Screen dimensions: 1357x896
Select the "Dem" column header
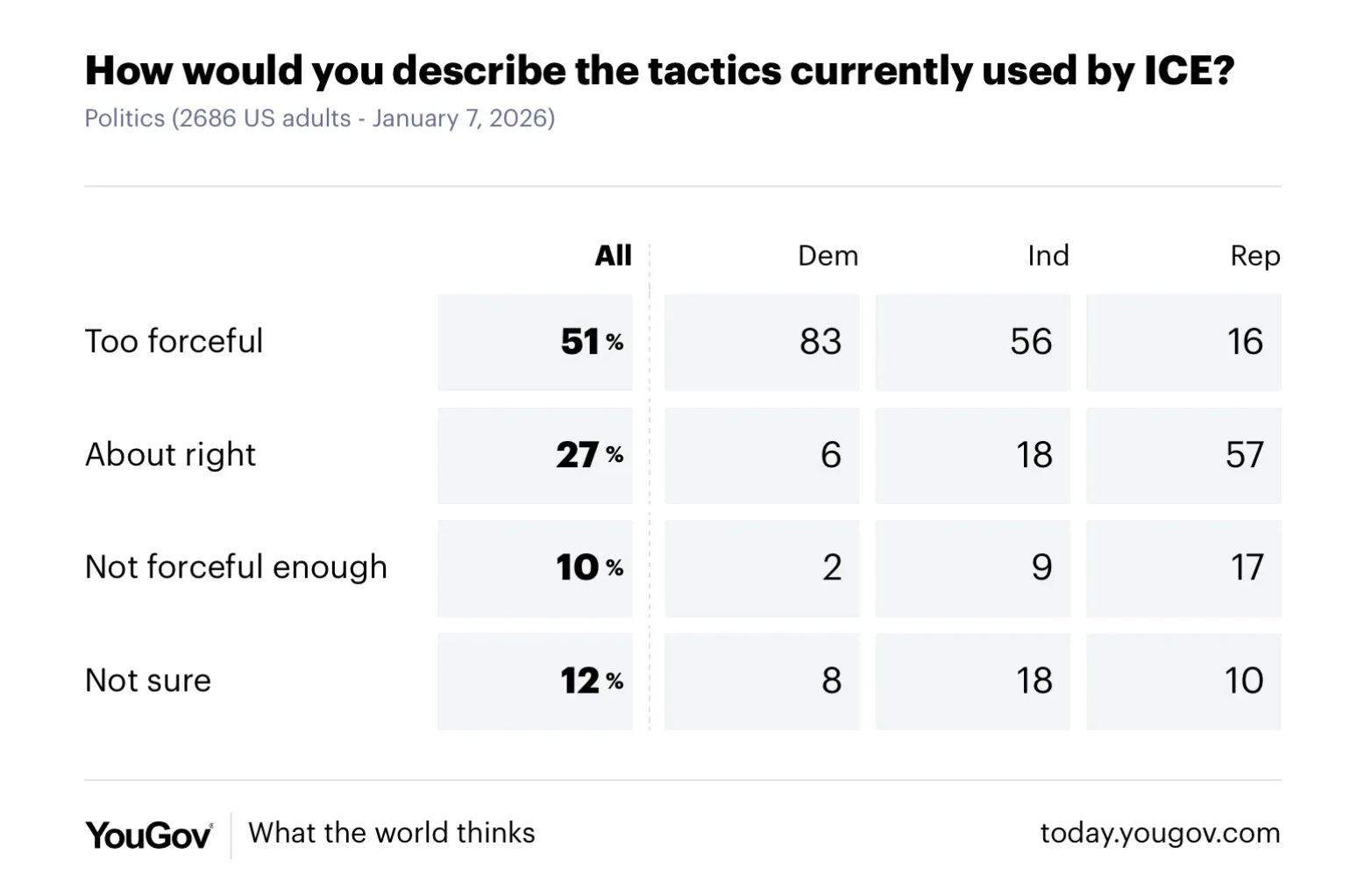coord(828,256)
